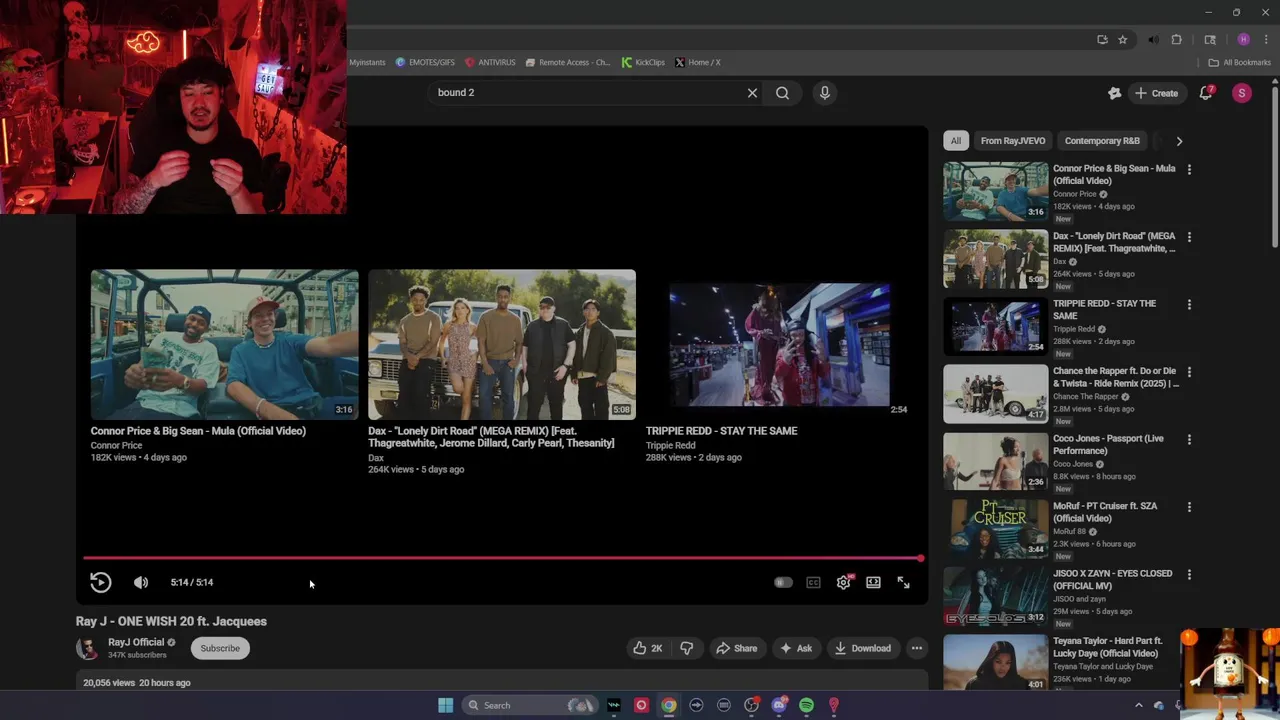1280x720 pixels.
Task: Open options for JISOO X ZAYN video
Action: (1189, 575)
